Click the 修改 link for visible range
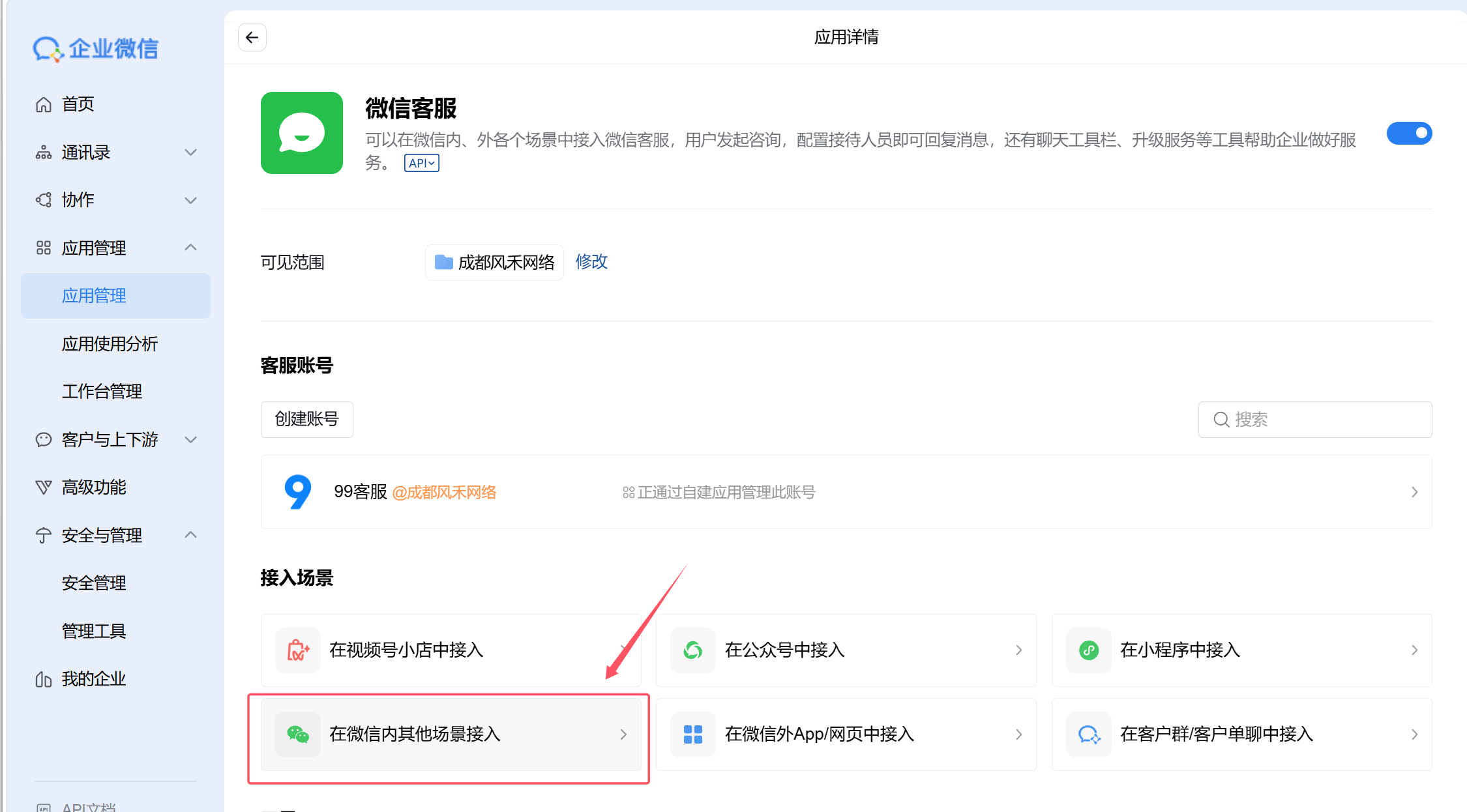 coord(591,262)
